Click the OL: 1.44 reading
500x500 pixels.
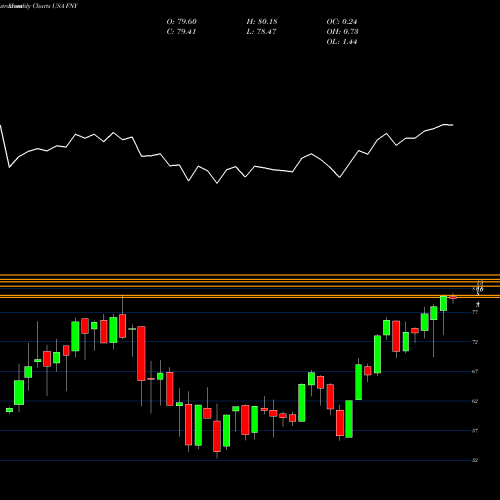[342, 42]
